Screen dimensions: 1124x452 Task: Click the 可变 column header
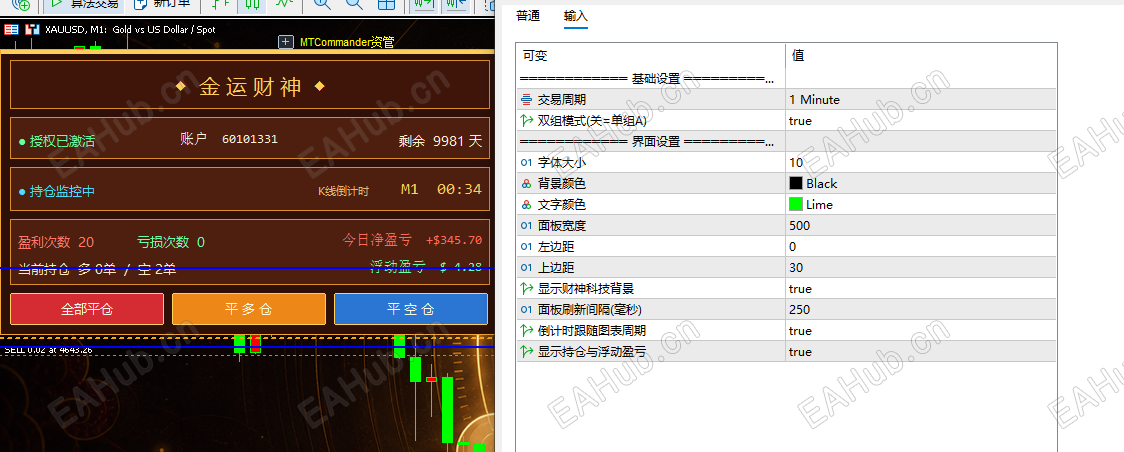[x=651, y=55]
